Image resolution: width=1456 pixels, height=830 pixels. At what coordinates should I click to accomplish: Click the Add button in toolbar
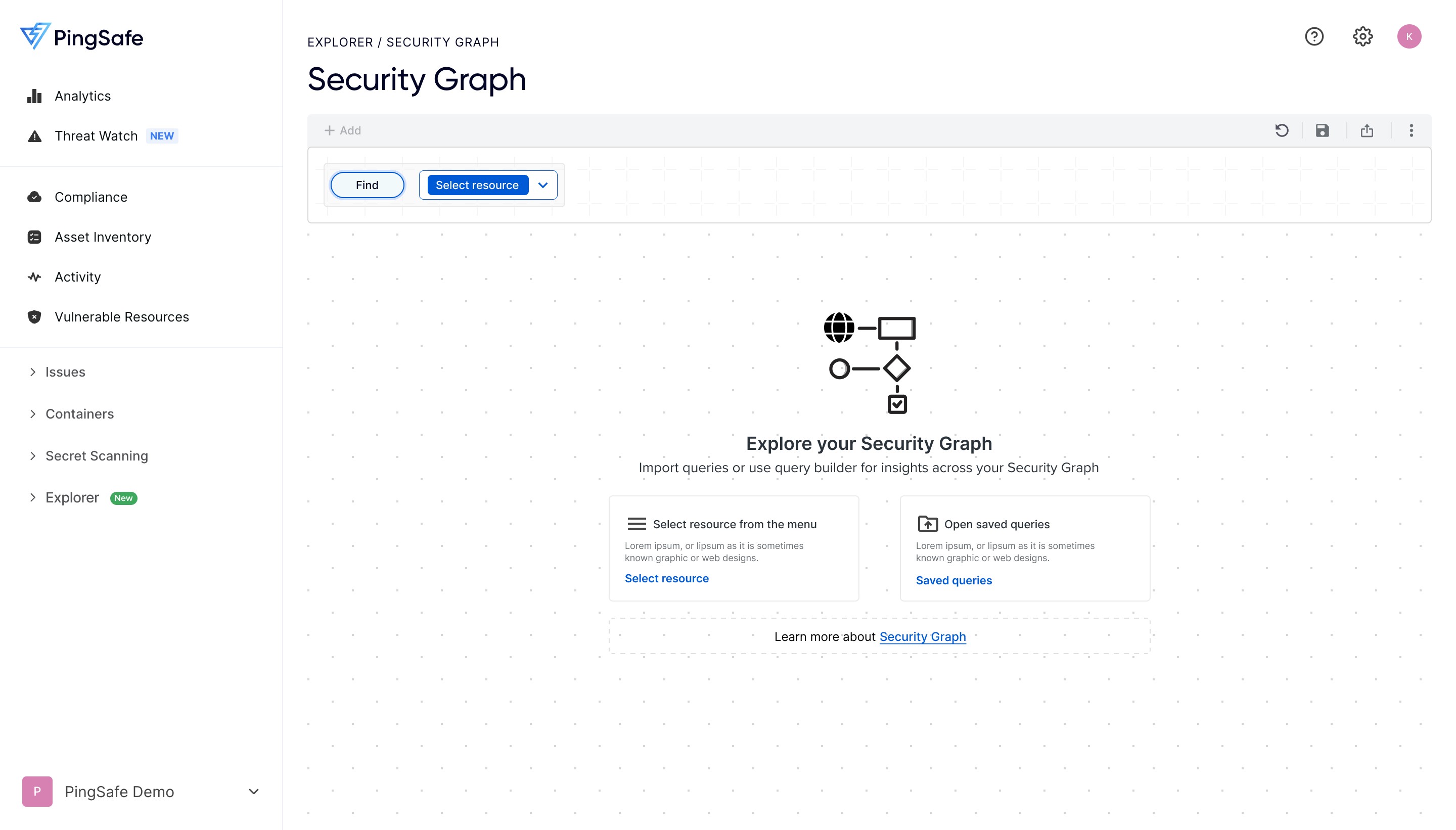(343, 130)
